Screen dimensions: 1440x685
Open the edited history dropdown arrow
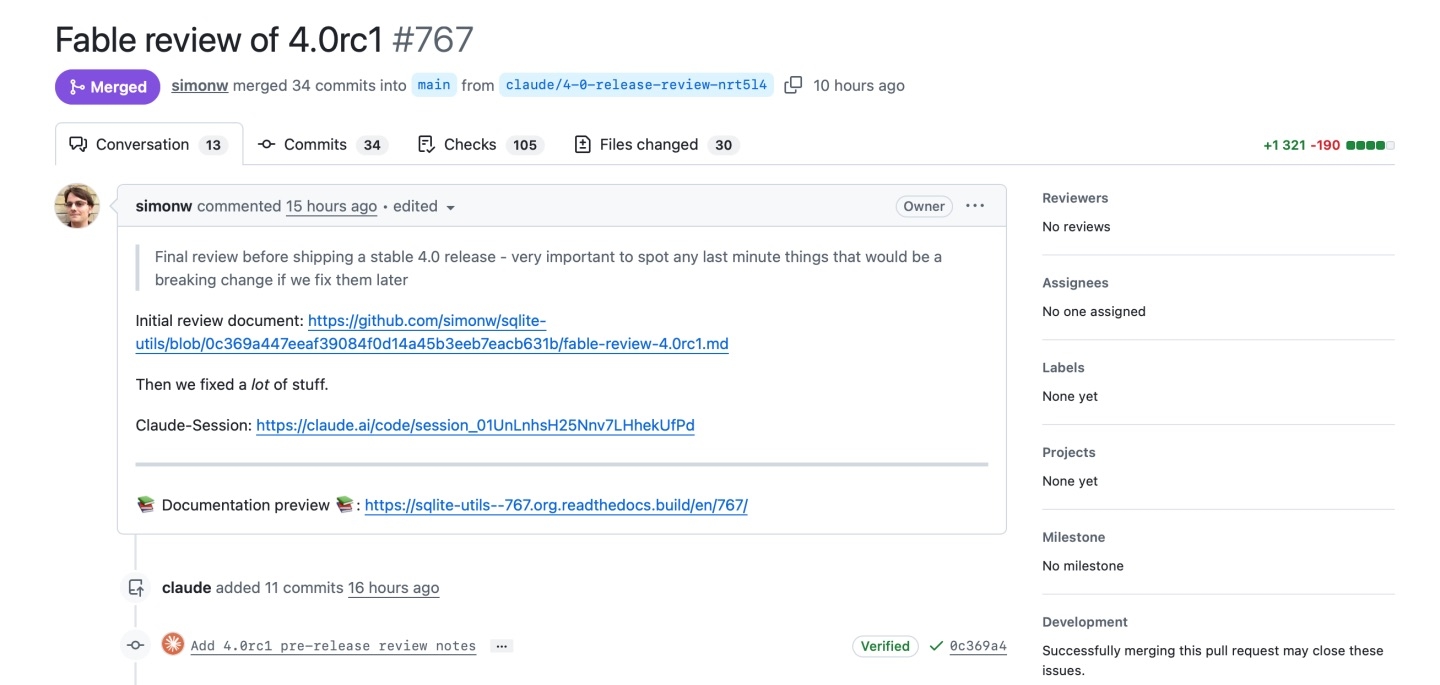[x=450, y=207]
